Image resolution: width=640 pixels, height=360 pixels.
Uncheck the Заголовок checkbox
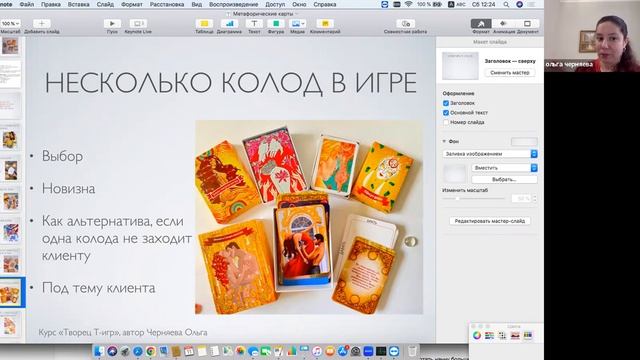point(446,103)
